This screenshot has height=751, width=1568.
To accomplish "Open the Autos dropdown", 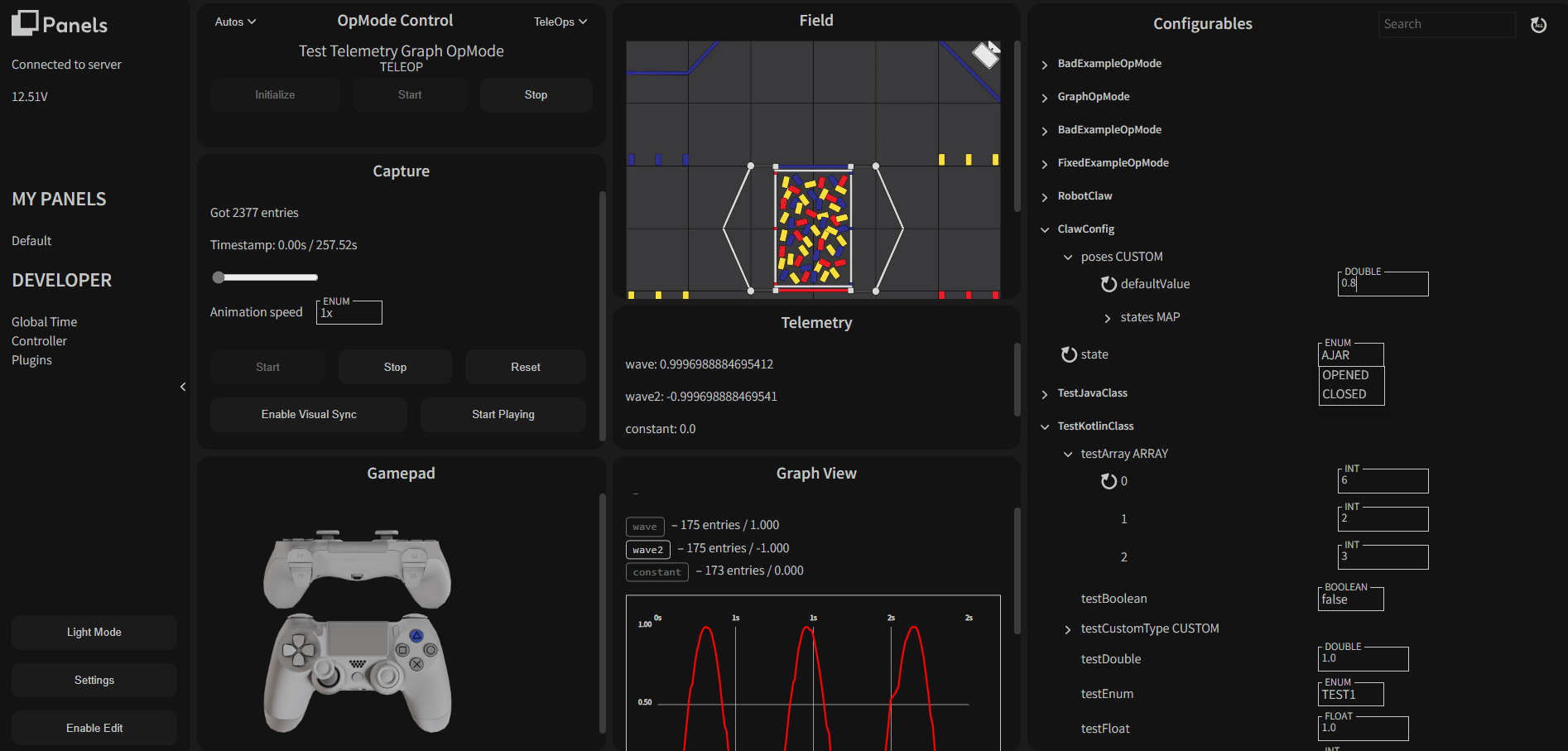I will click(235, 22).
